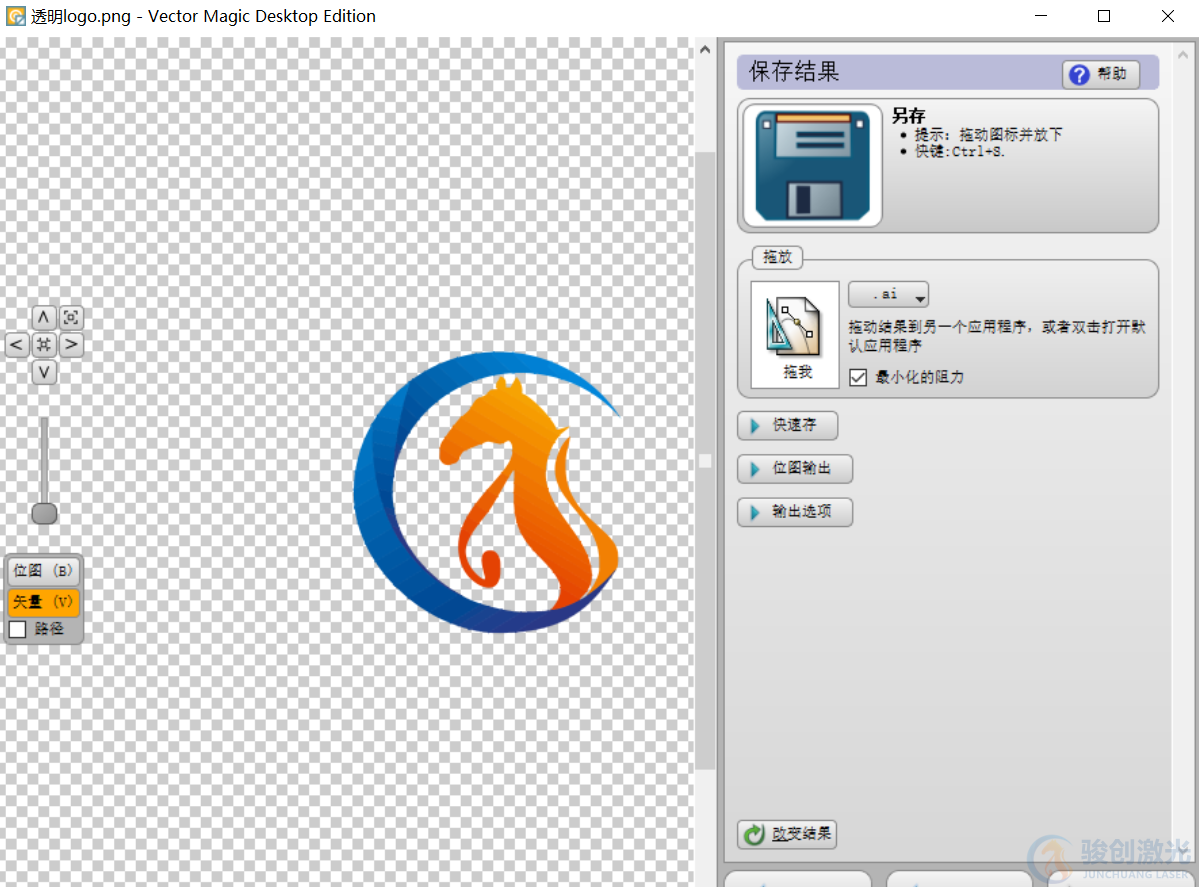Screen dimensions: 1199x887
Task: Expand the 位图输出 section
Action: (x=795, y=469)
